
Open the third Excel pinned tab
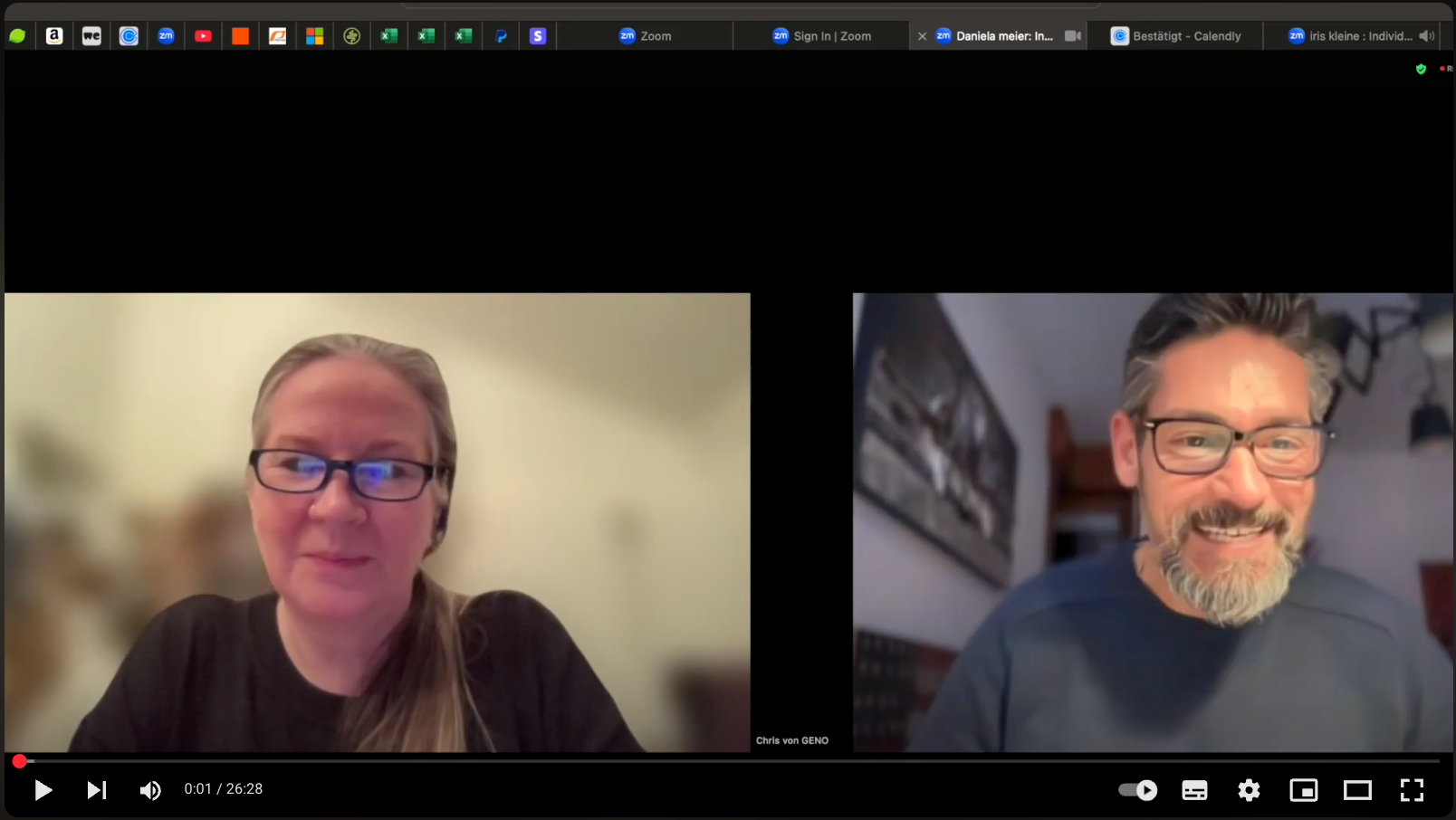[x=463, y=36]
